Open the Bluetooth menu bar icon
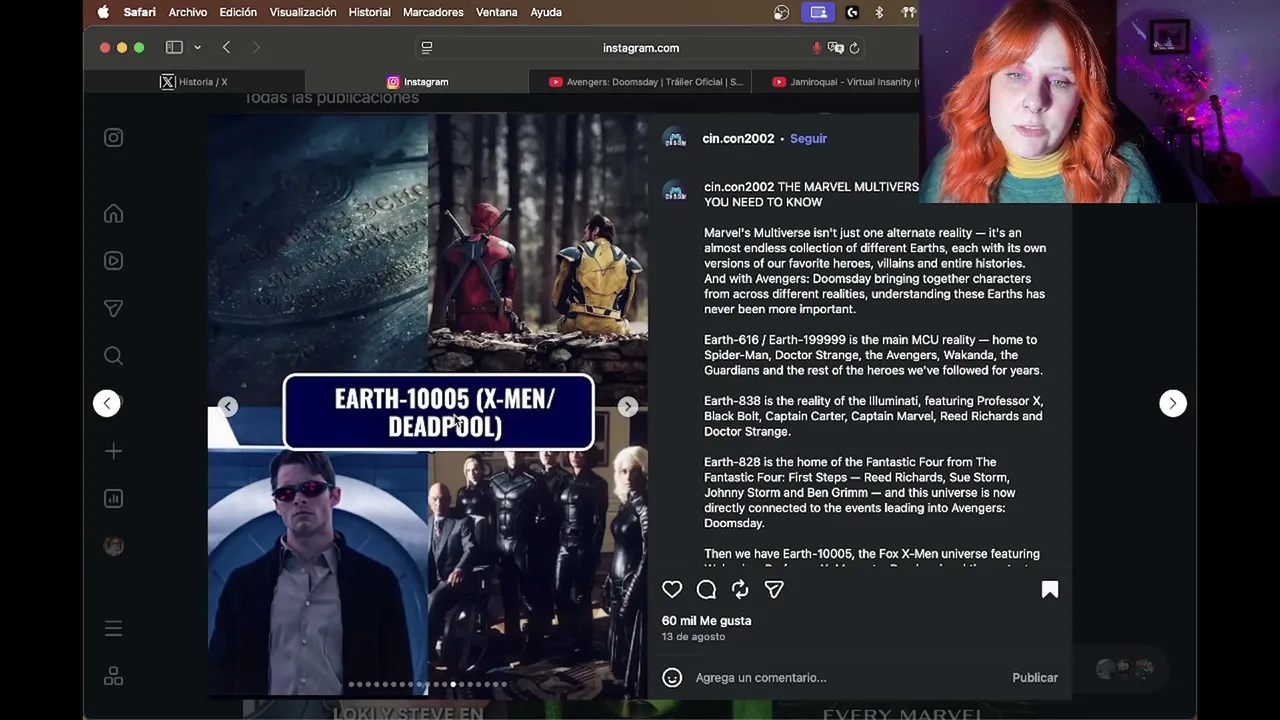Viewport: 1280px width, 720px height. (x=879, y=12)
